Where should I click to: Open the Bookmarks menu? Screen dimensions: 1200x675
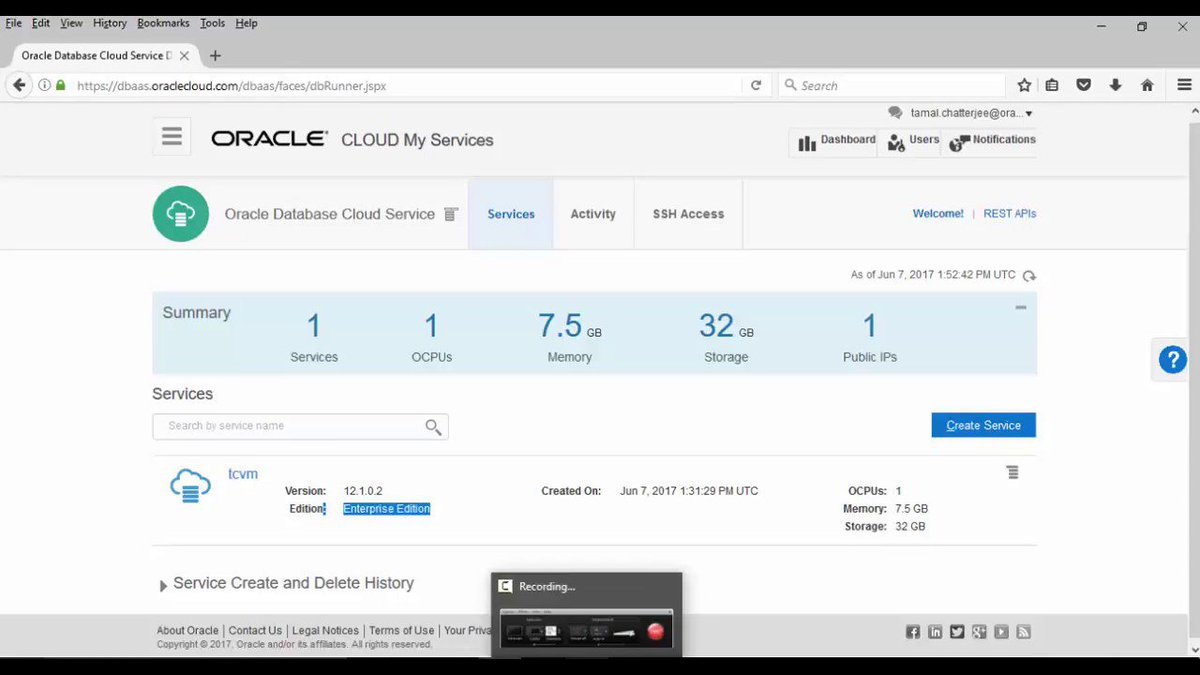coord(162,23)
